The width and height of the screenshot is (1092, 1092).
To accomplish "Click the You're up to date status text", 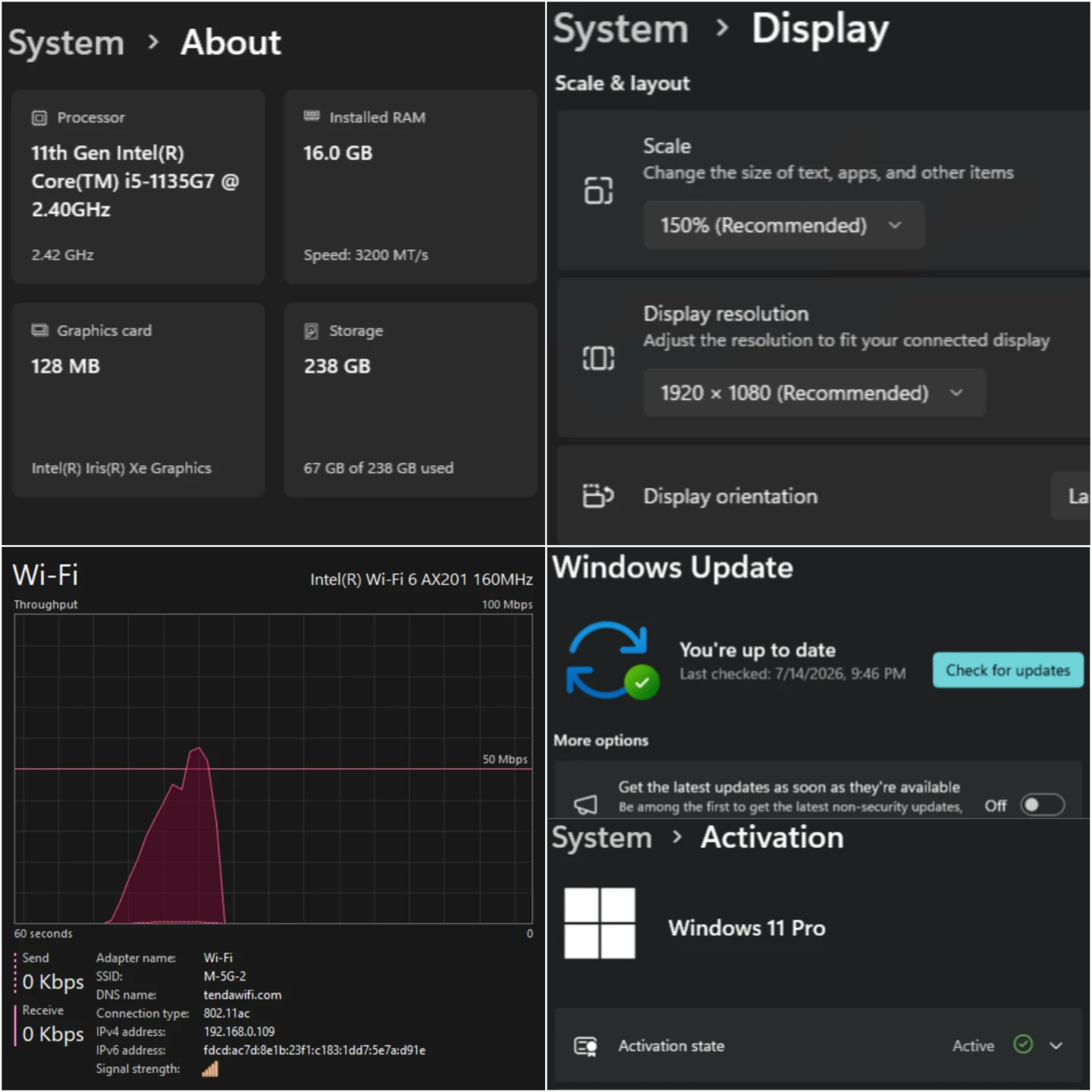I will pos(757,650).
